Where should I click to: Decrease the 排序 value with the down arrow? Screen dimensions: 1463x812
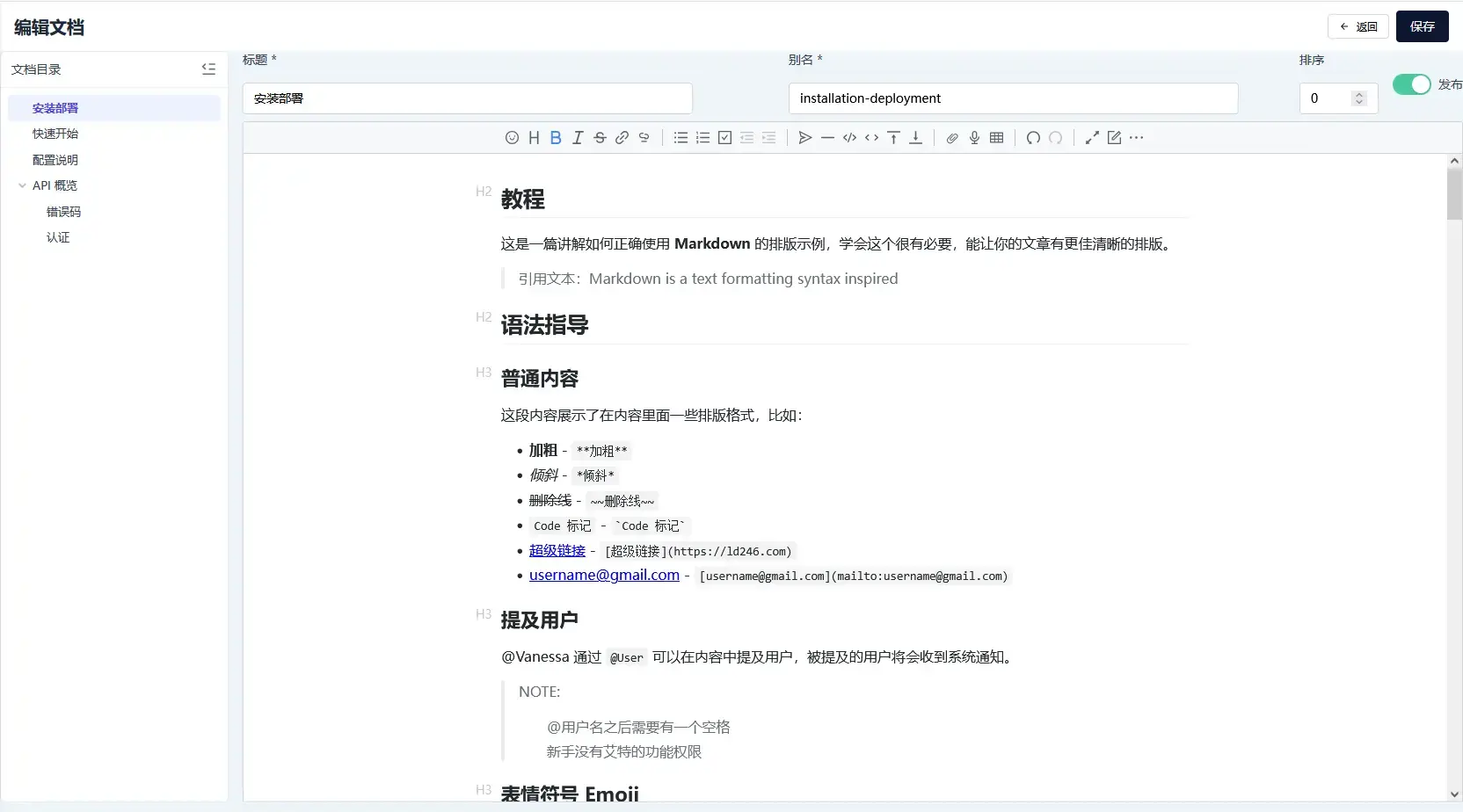point(1359,103)
